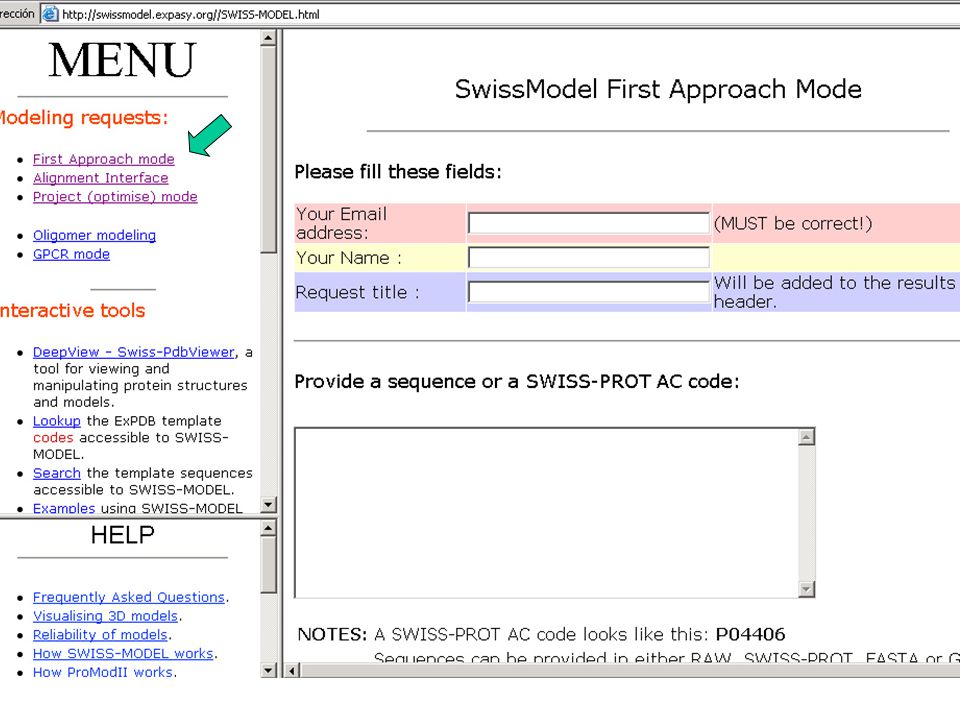Click the Your Name input field
960x720 pixels.
[588, 257]
